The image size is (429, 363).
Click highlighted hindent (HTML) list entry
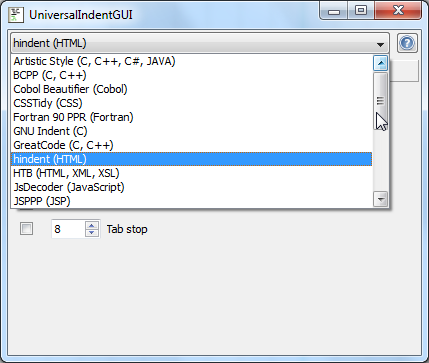click(x=191, y=159)
